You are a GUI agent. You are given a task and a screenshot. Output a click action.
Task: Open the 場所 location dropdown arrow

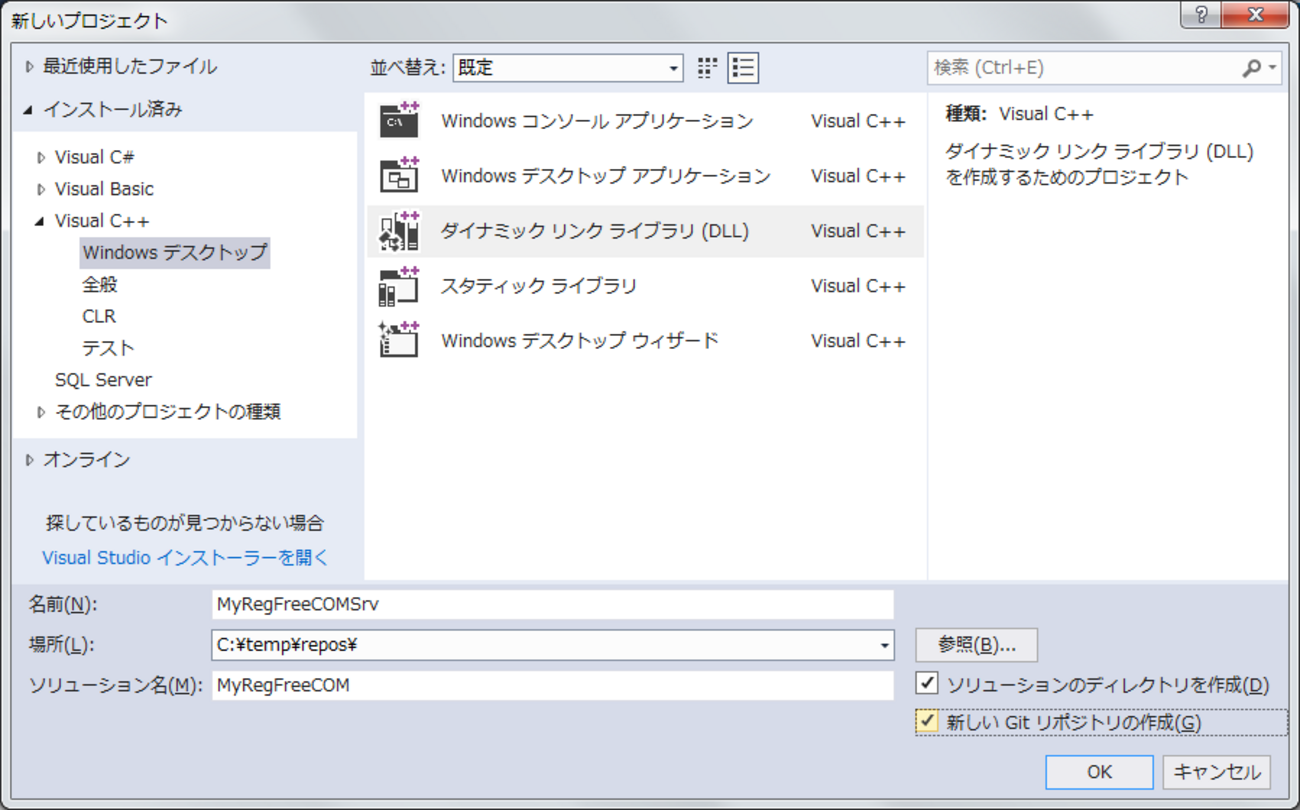[x=884, y=646]
